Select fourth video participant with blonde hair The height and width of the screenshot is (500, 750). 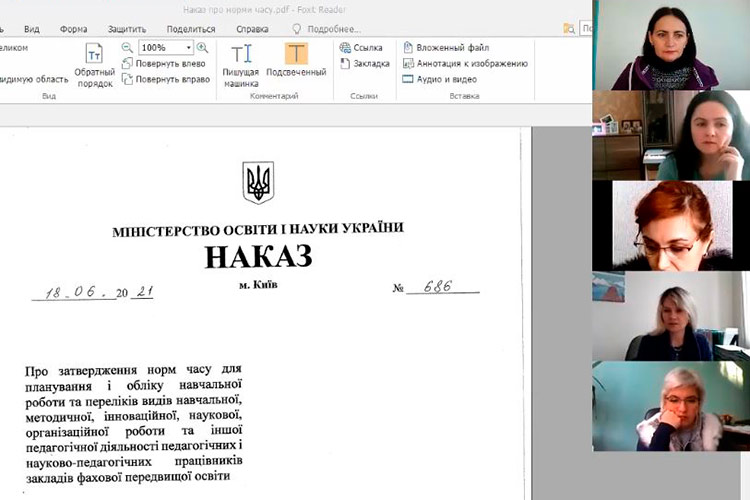[671, 316]
